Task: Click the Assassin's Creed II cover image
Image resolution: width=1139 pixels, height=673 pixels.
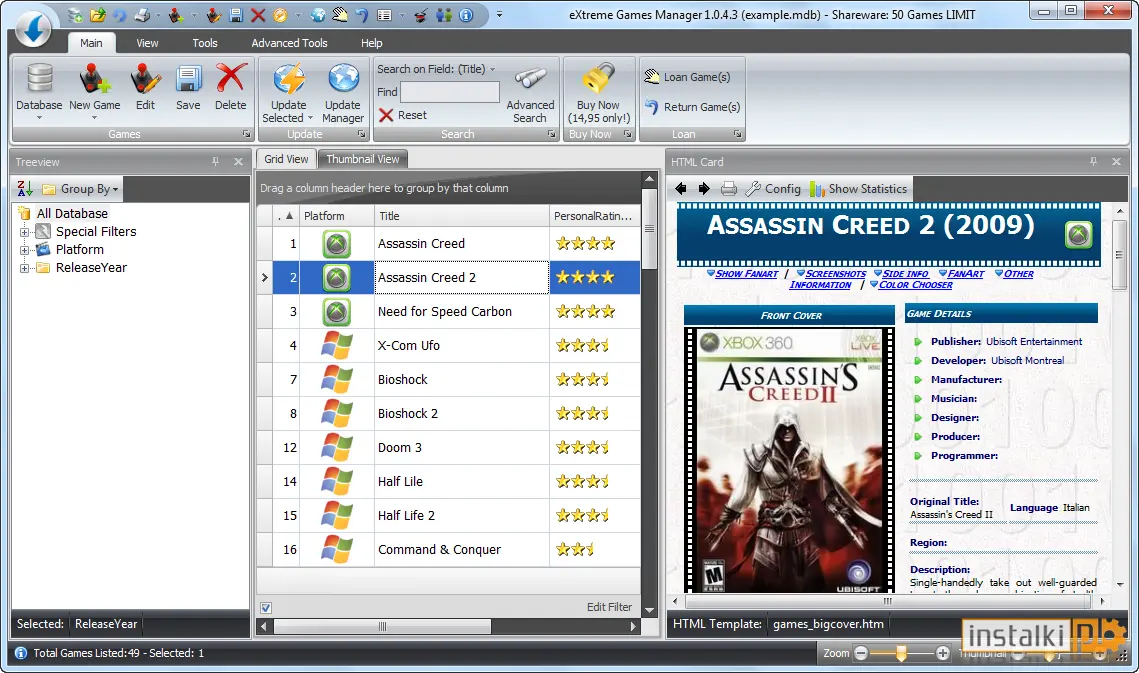Action: 790,460
